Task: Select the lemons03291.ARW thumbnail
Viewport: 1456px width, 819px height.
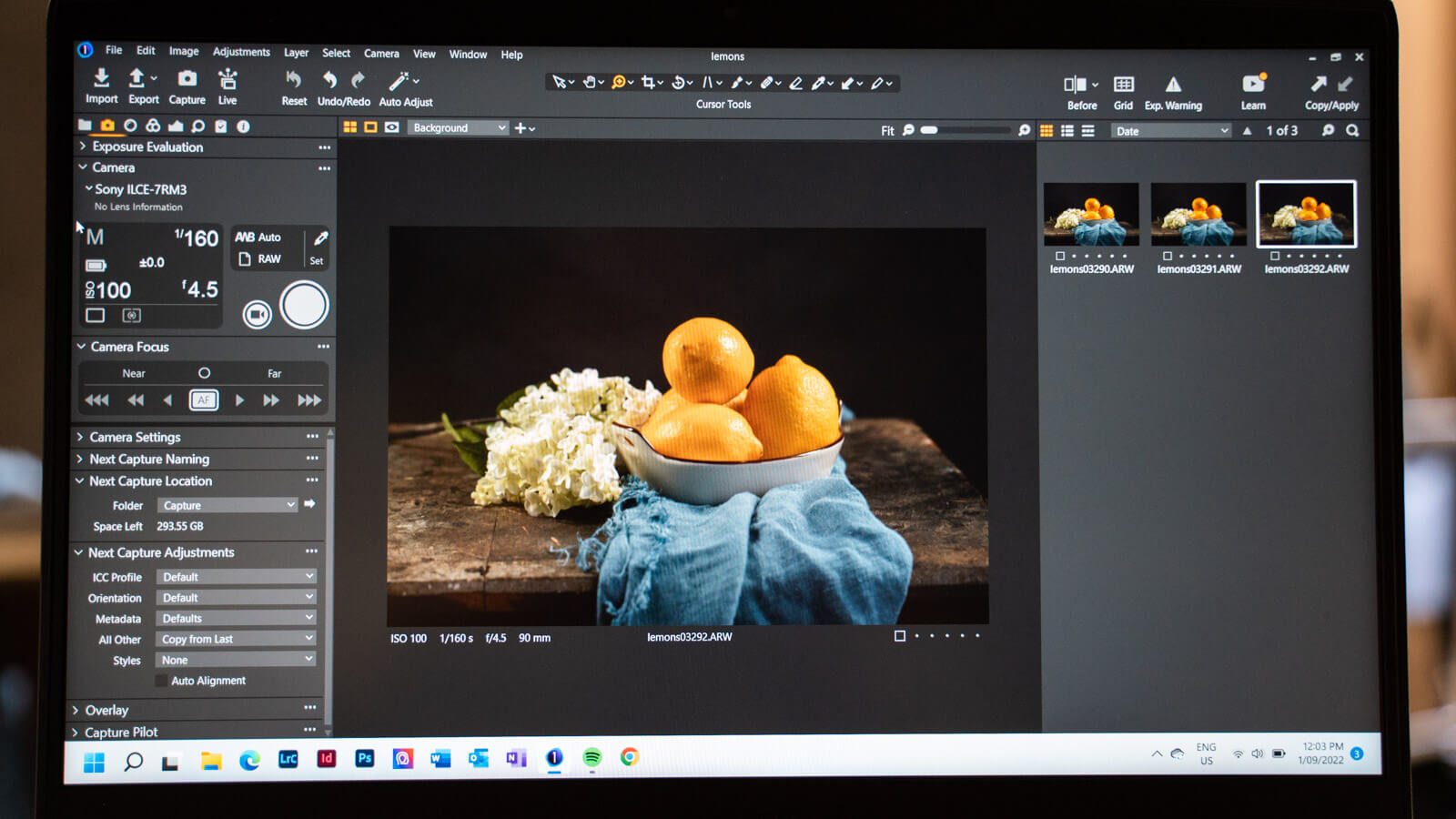Action: (x=1198, y=214)
